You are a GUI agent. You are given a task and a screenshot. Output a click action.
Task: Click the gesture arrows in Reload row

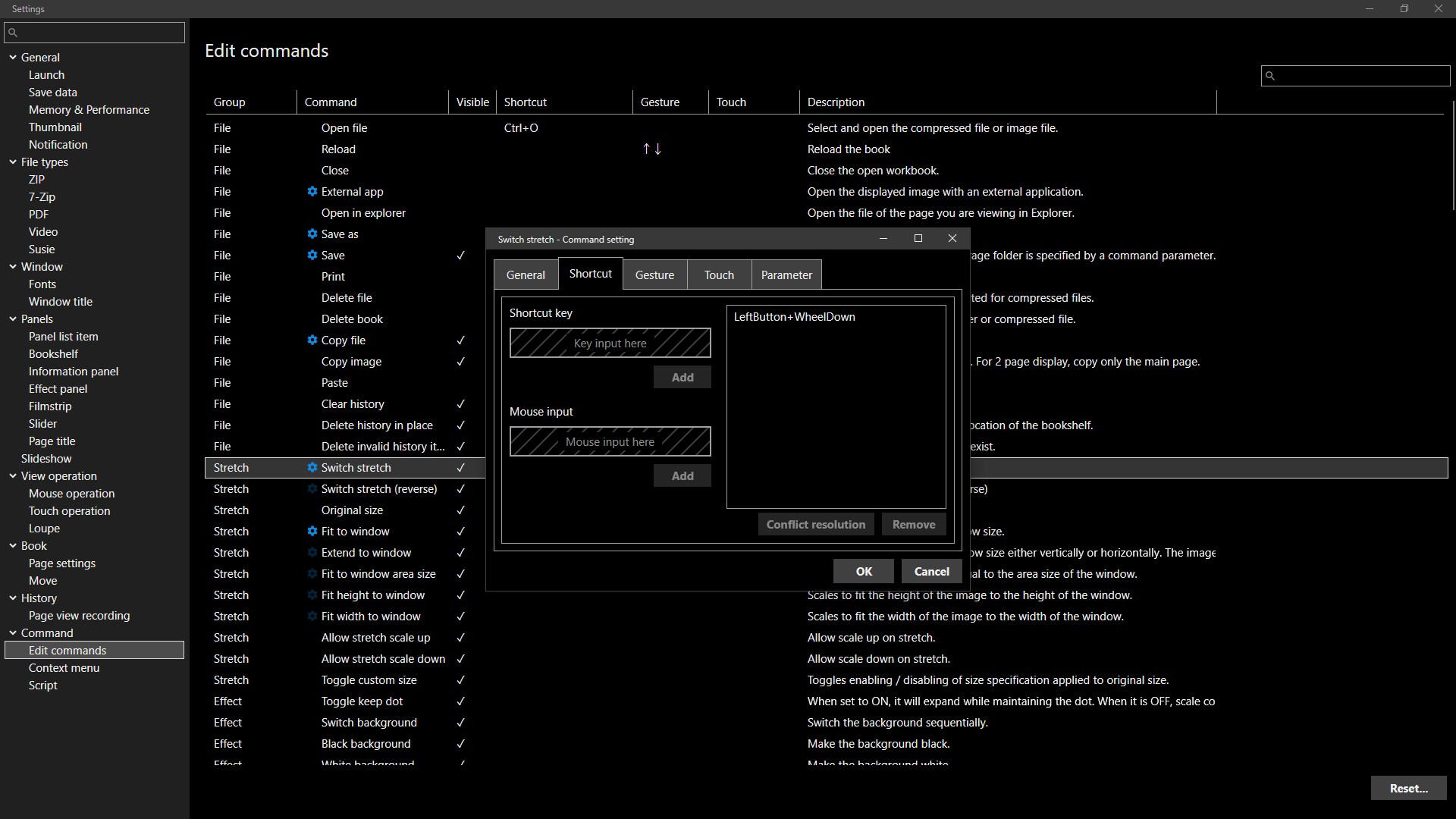(x=652, y=149)
